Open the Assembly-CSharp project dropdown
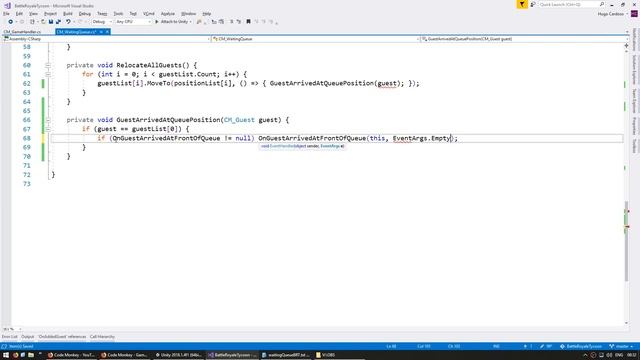Viewport: 640px width, 360px height. coord(106,39)
